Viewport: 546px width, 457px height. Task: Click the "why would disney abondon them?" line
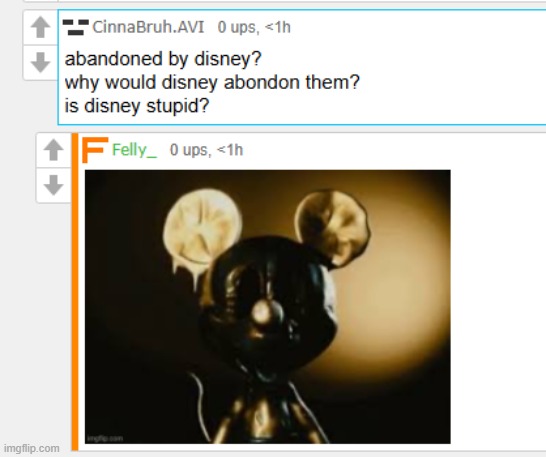tap(212, 83)
